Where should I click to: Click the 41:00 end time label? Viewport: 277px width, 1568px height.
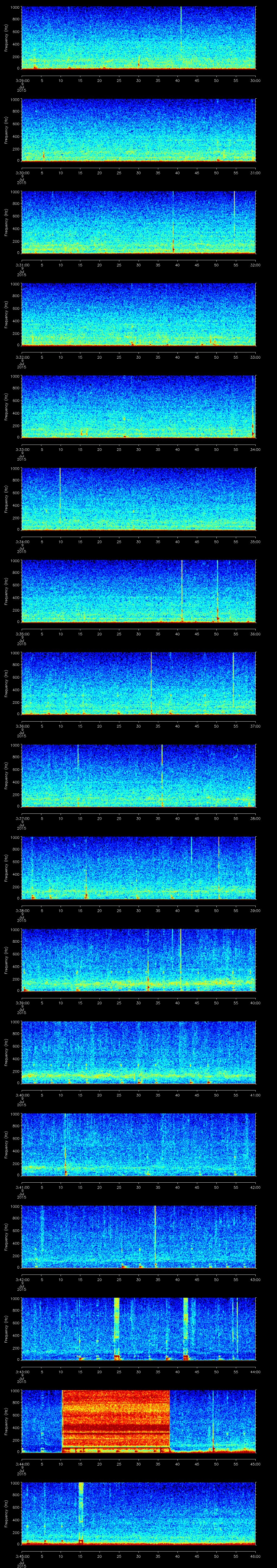click(x=255, y=1095)
